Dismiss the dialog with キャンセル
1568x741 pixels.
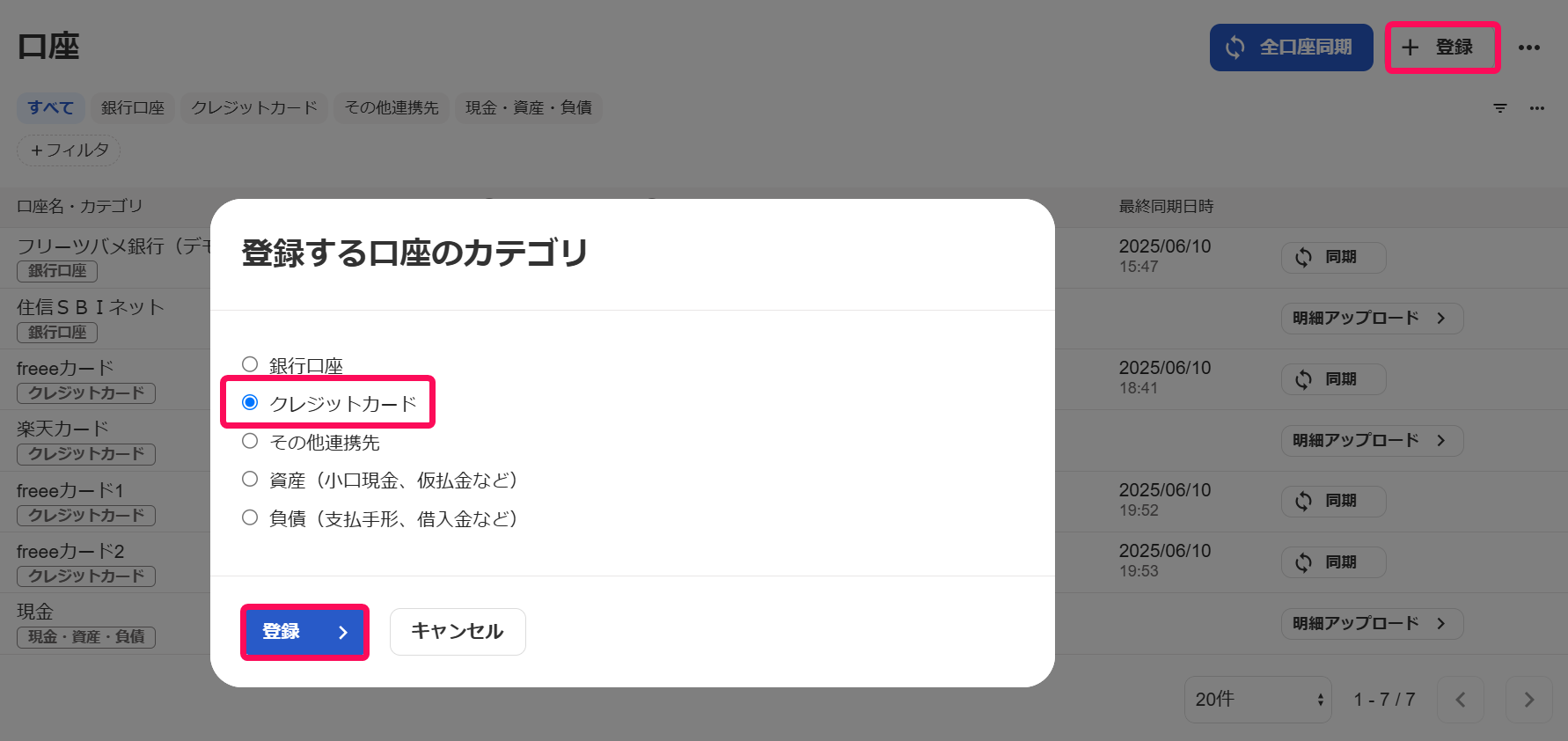[x=457, y=631]
